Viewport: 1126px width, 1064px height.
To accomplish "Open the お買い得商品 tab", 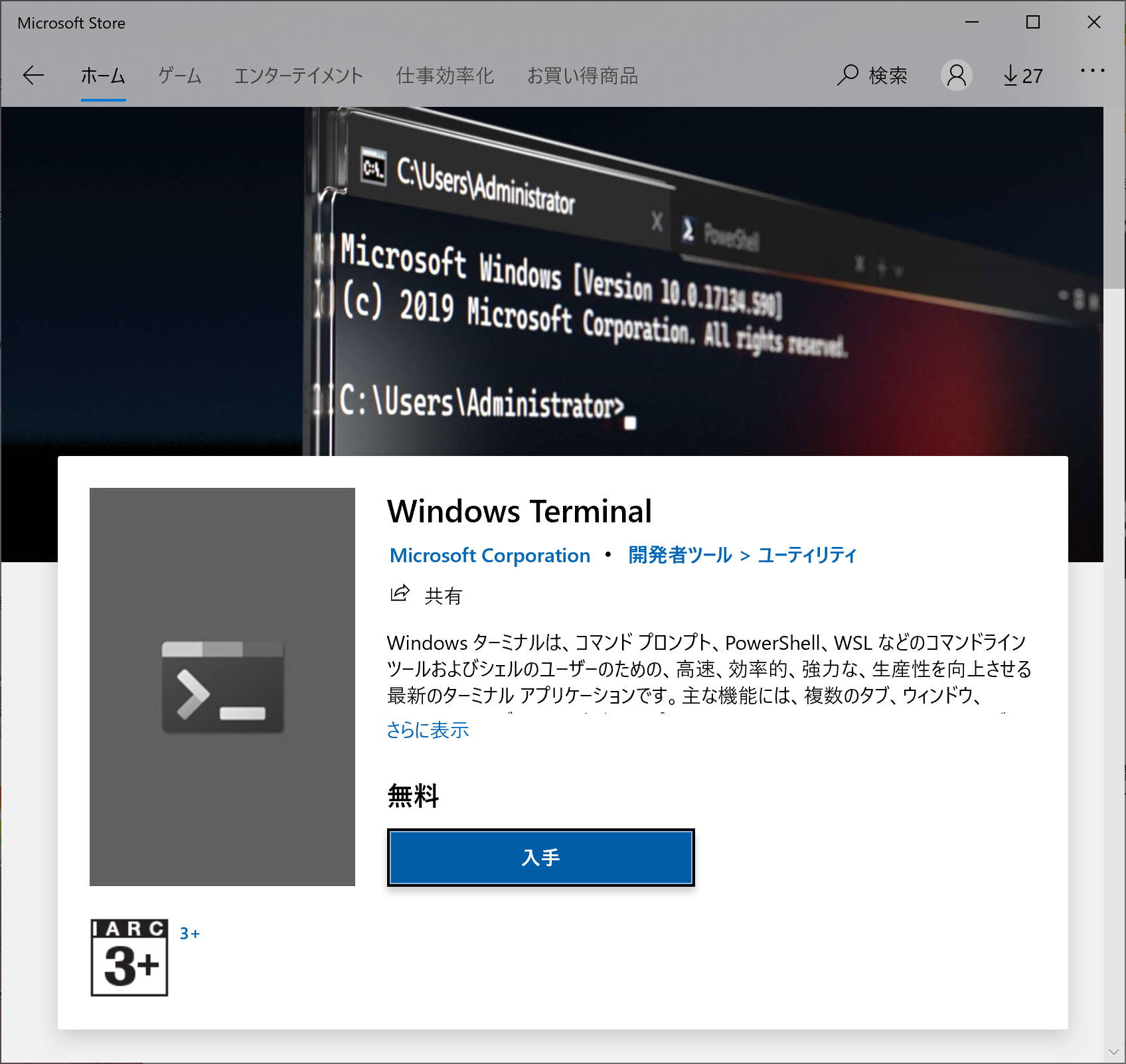I will pyautogui.click(x=582, y=76).
